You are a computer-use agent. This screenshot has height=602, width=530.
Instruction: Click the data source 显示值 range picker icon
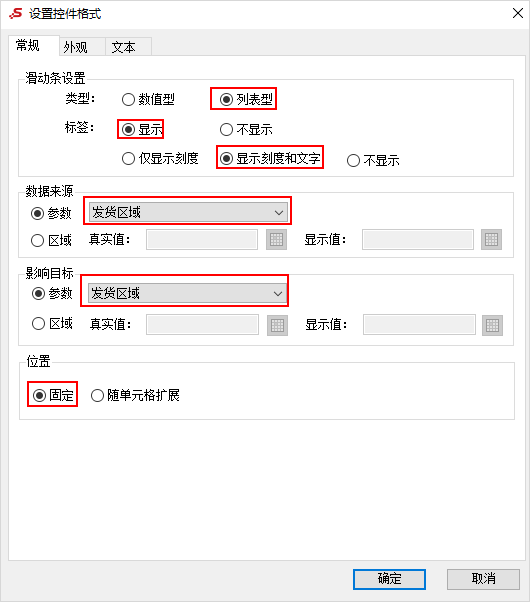tap(491, 240)
